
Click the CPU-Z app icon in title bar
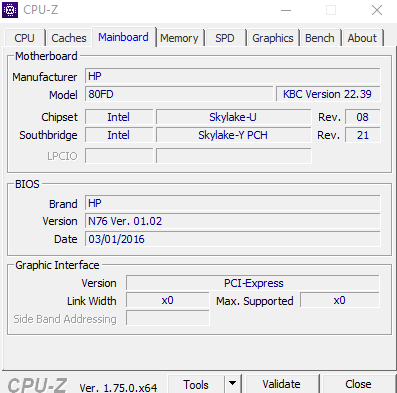coord(10,10)
